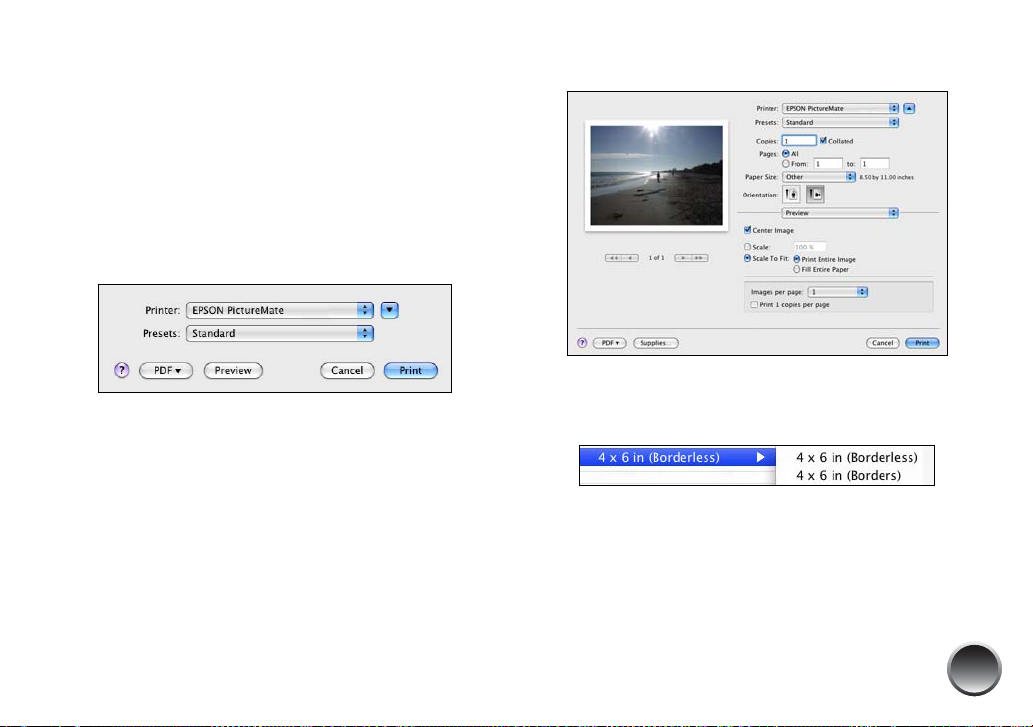Go to first page of print preview
The height and width of the screenshot is (727, 1033).
pyautogui.click(x=613, y=258)
